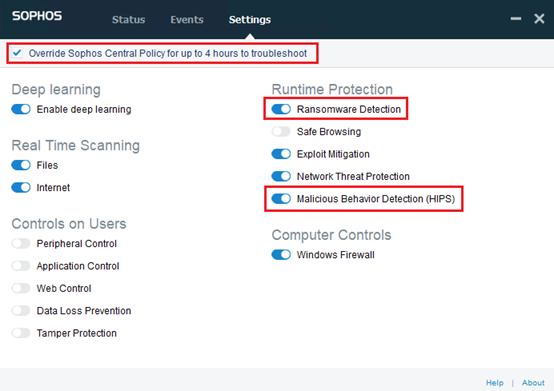554x391 pixels.
Task: Close the Sophos window
Action: tap(539, 18)
